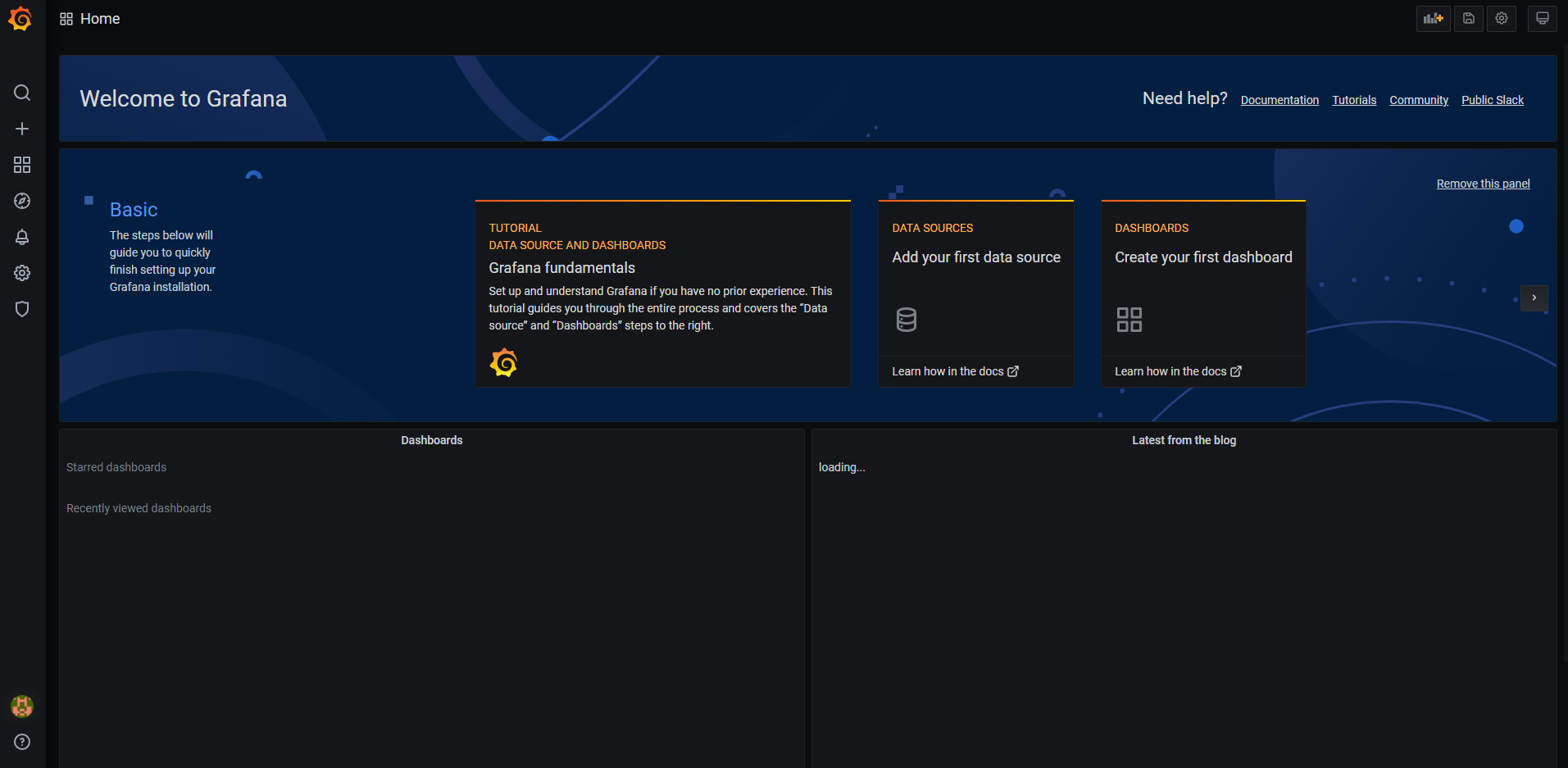Click the Welcome to Grafana heading
The width and height of the screenshot is (1568, 768).
coord(184,98)
